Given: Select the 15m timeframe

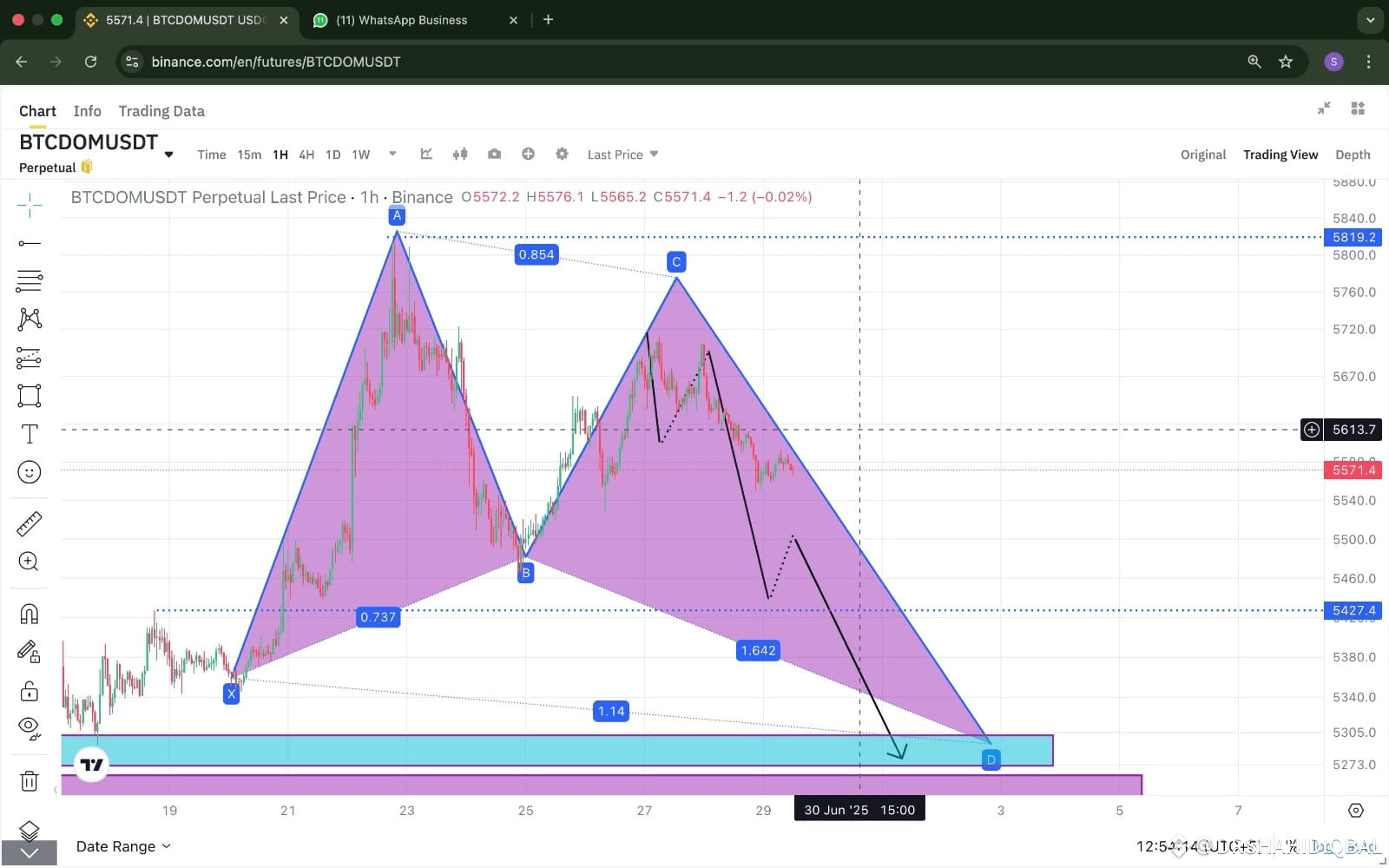Looking at the screenshot, I should [x=249, y=155].
